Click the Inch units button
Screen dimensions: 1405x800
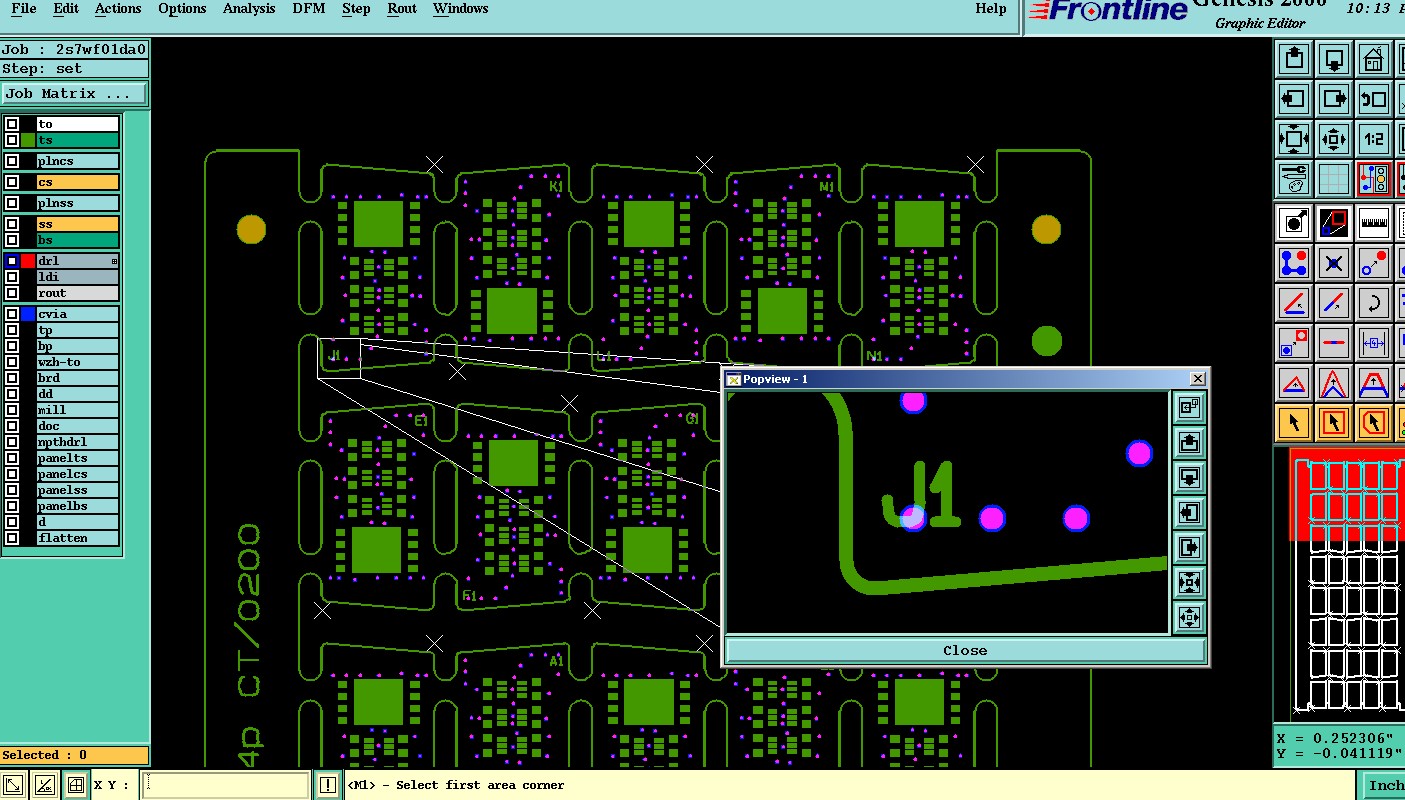click(1382, 786)
